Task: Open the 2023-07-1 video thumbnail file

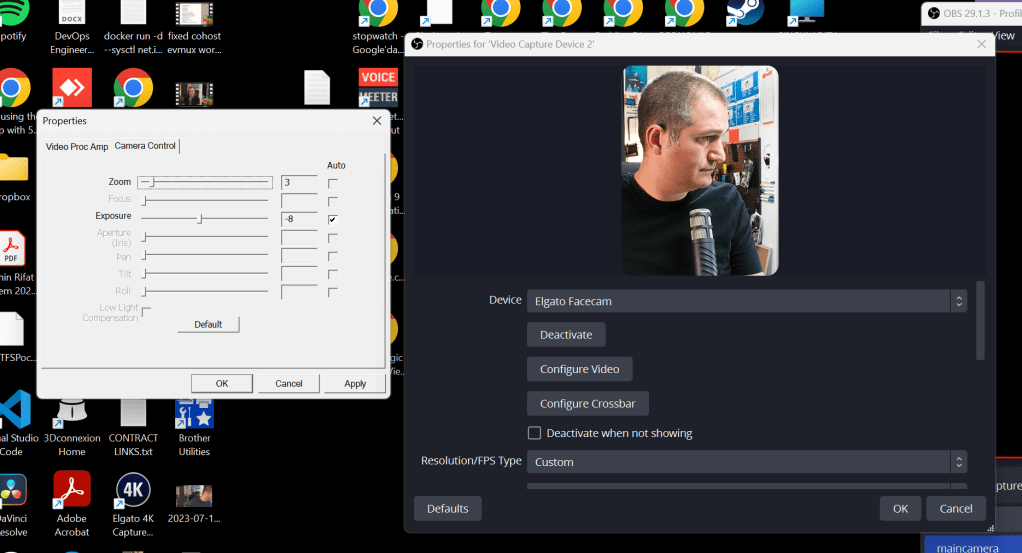Action: 194,496
